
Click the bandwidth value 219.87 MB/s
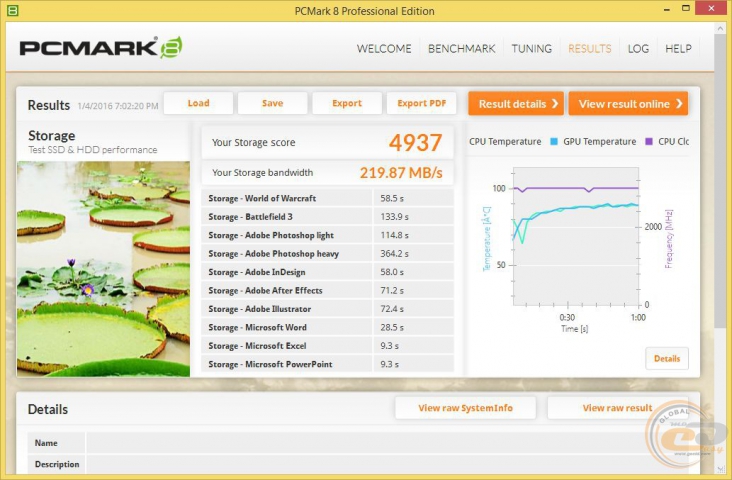click(401, 173)
